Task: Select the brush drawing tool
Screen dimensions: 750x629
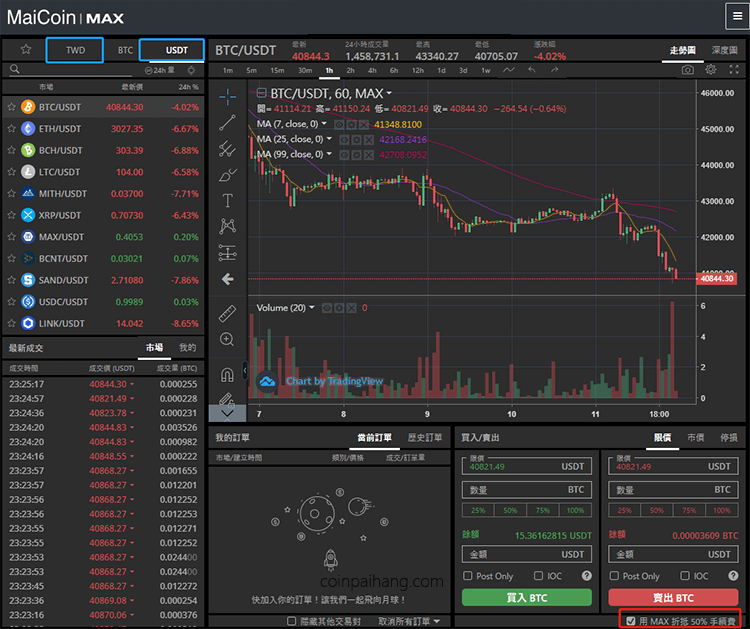Action: 228,175
